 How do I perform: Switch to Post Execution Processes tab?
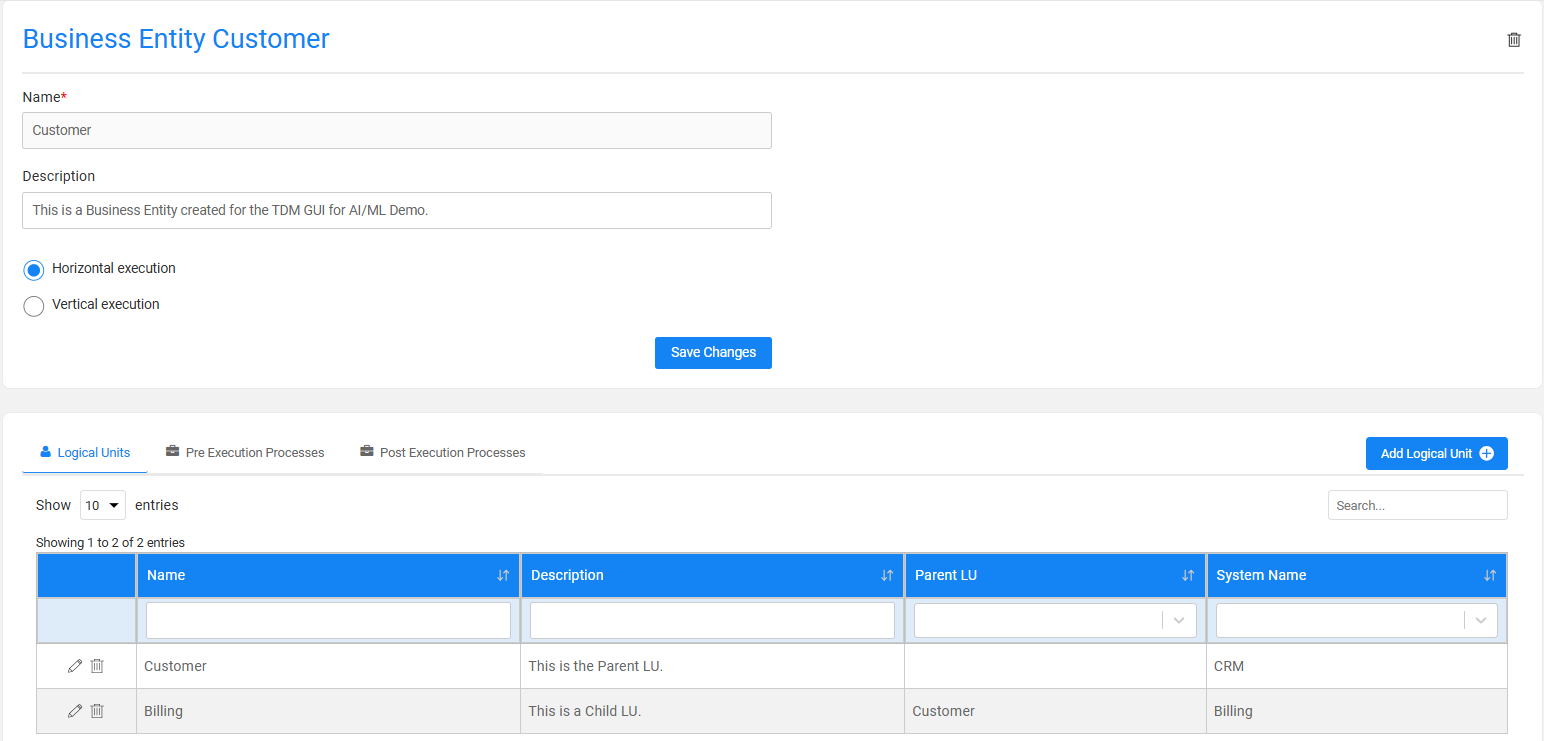[442, 453]
